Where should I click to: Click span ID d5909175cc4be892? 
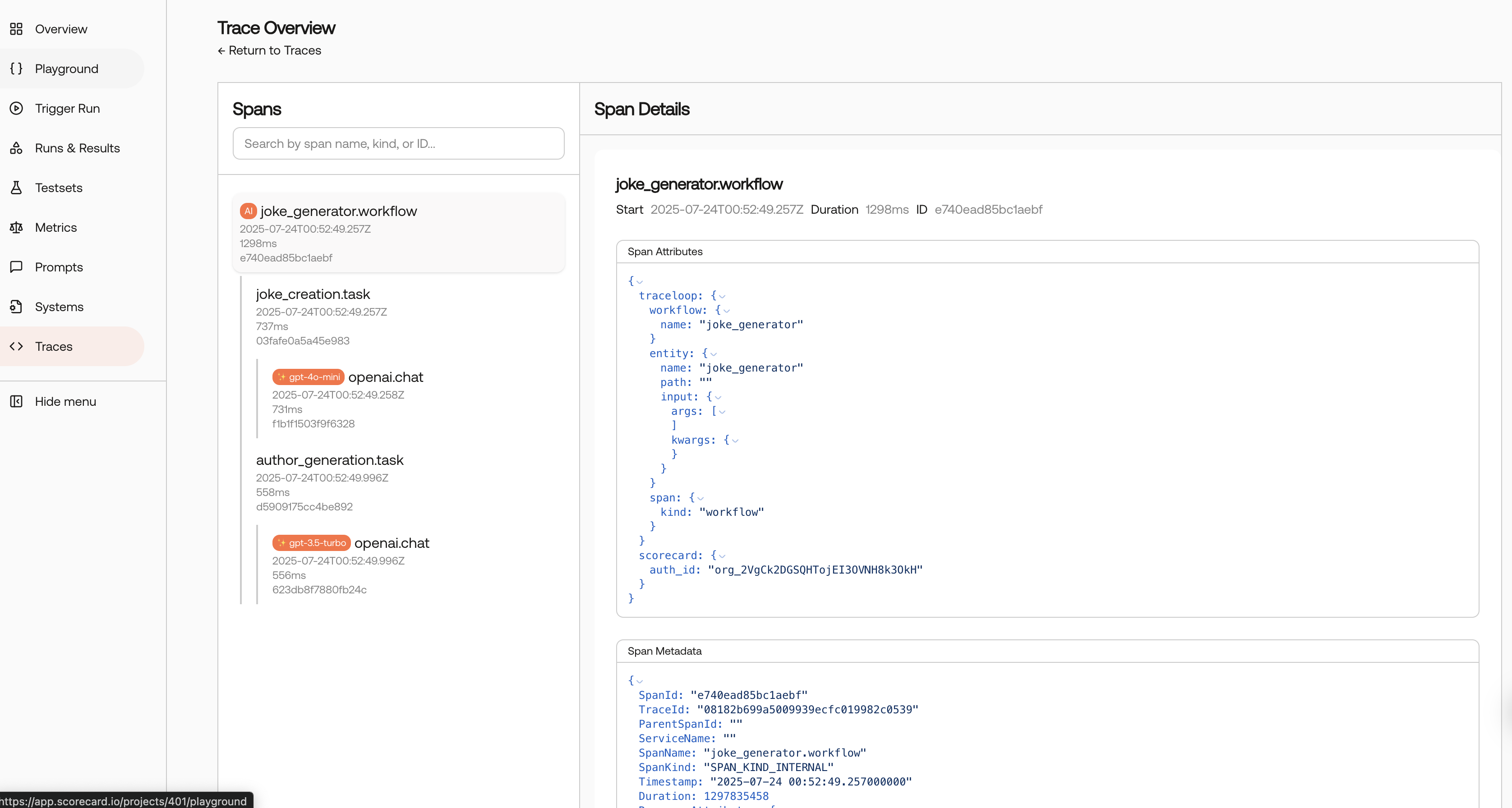pos(304,506)
